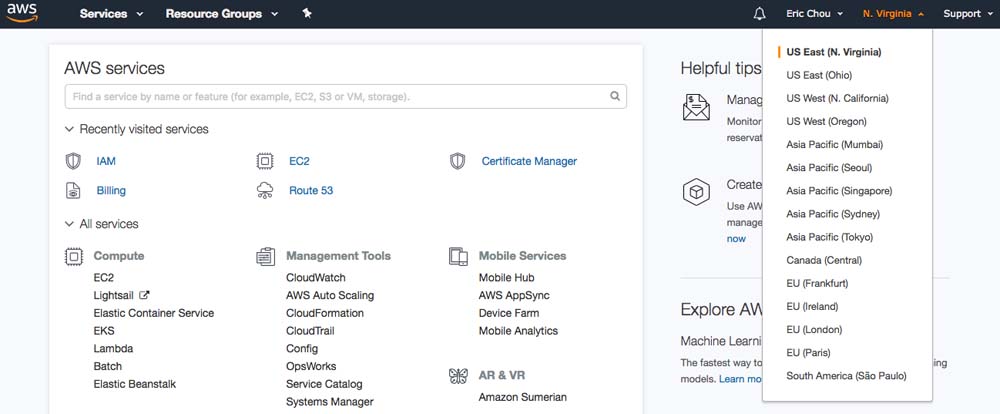The width and height of the screenshot is (1000, 414).
Task: Click the AWS logo in header
Action: [22, 13]
